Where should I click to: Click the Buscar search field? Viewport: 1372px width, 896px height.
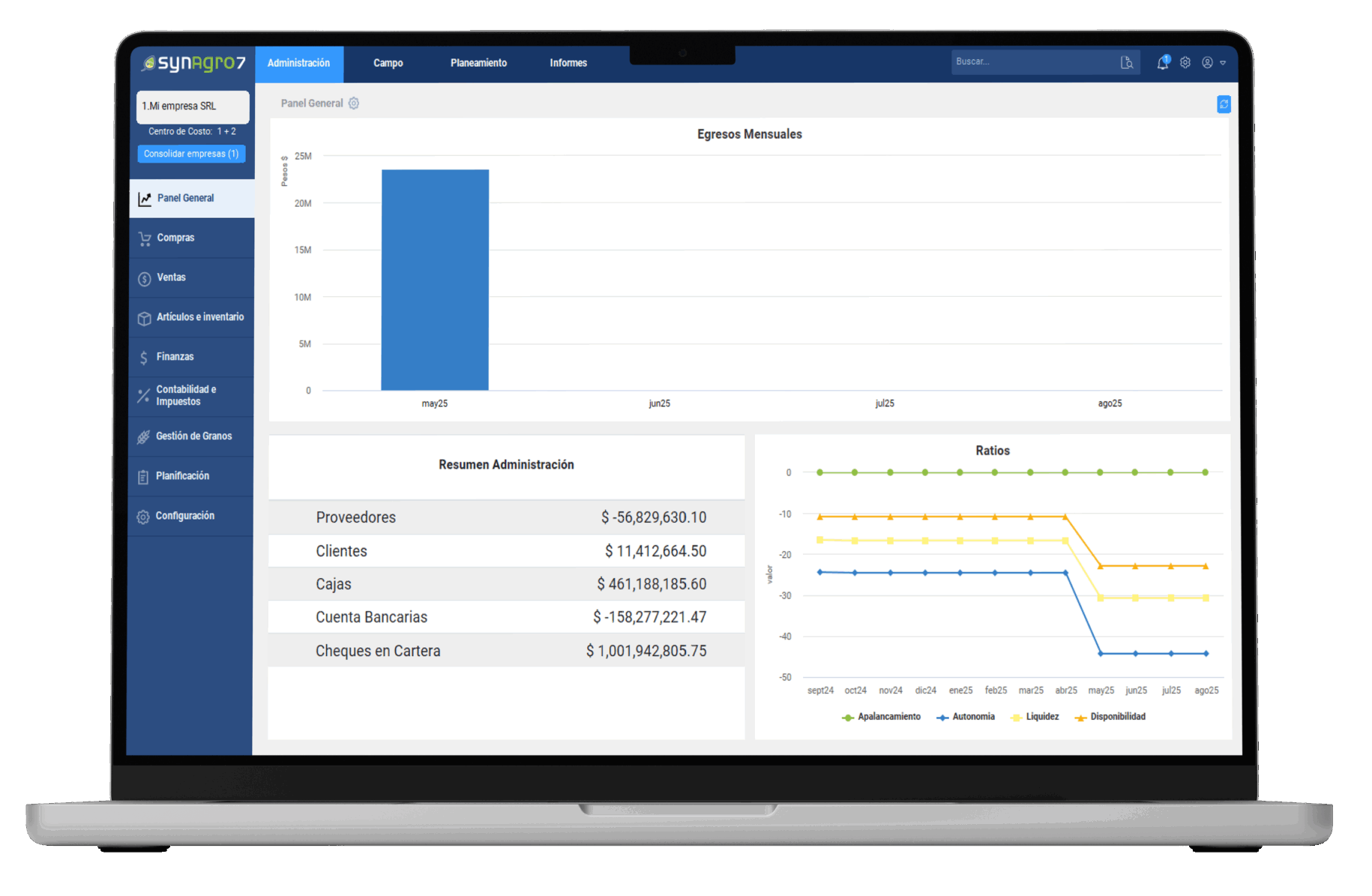(1033, 62)
